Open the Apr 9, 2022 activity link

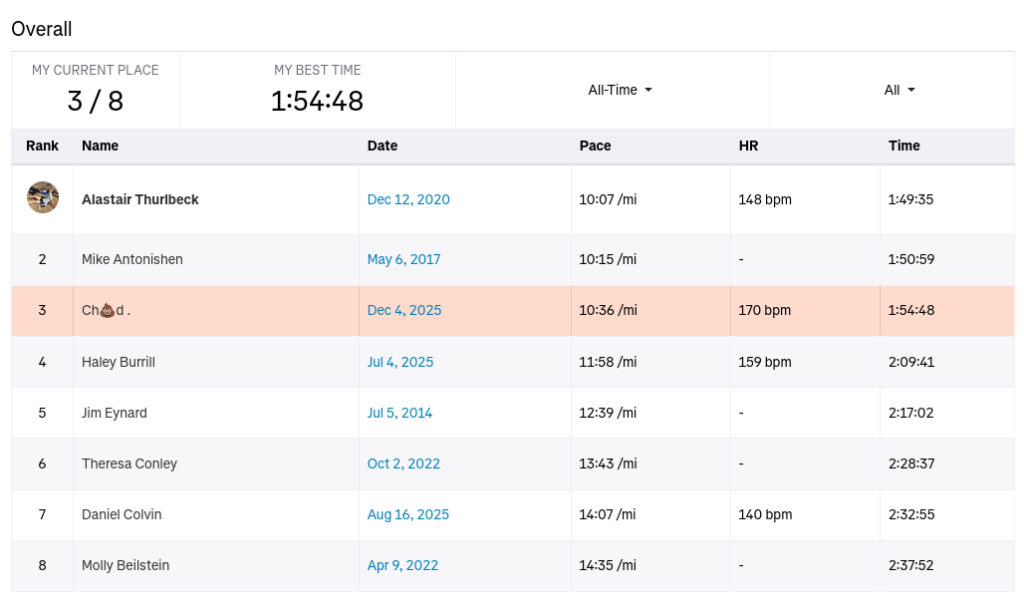[x=402, y=565]
